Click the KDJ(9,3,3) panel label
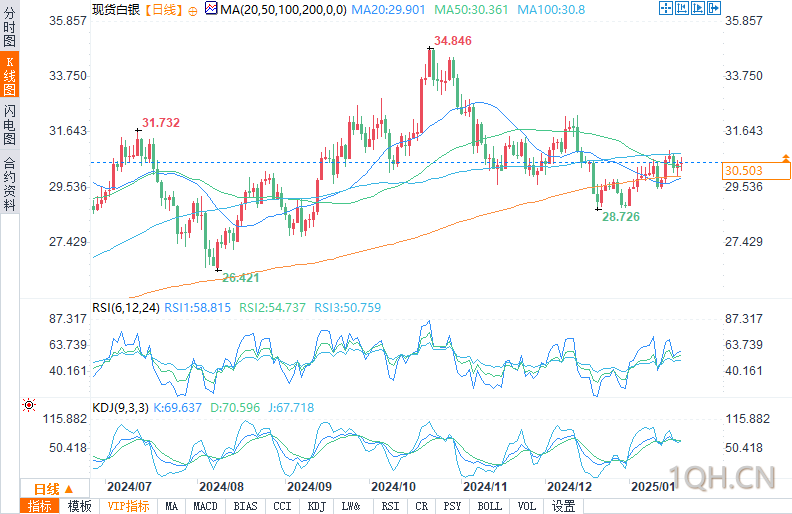The width and height of the screenshot is (792, 514). click(120, 407)
